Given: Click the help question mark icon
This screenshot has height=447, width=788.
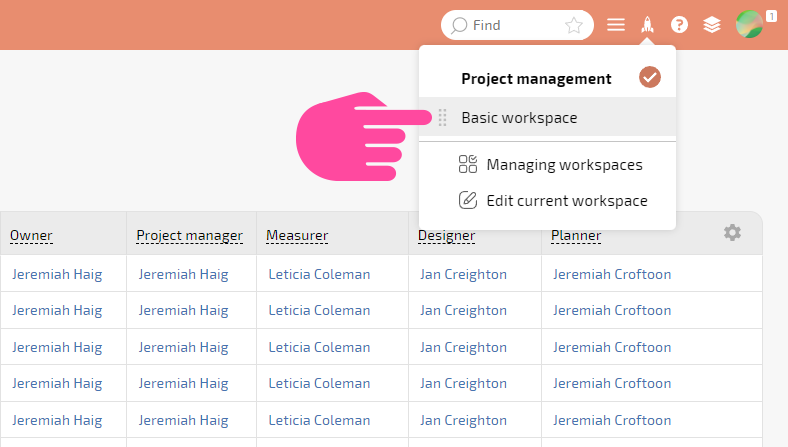Looking at the screenshot, I should click(x=679, y=25).
